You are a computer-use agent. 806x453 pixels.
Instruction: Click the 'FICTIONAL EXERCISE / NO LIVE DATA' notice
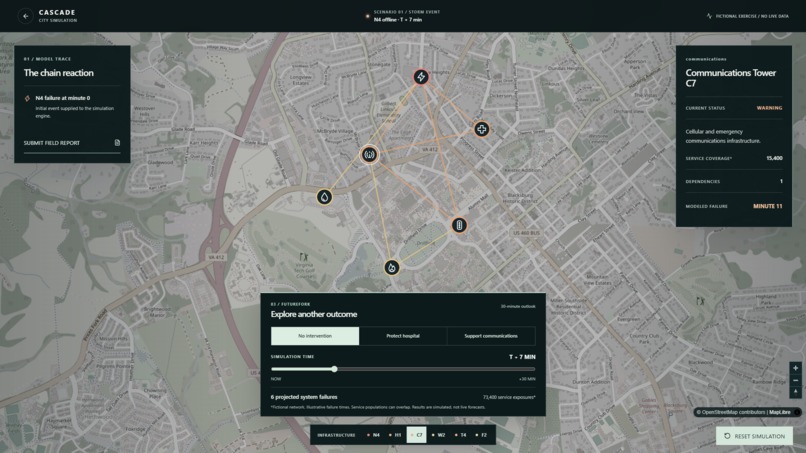(x=752, y=16)
